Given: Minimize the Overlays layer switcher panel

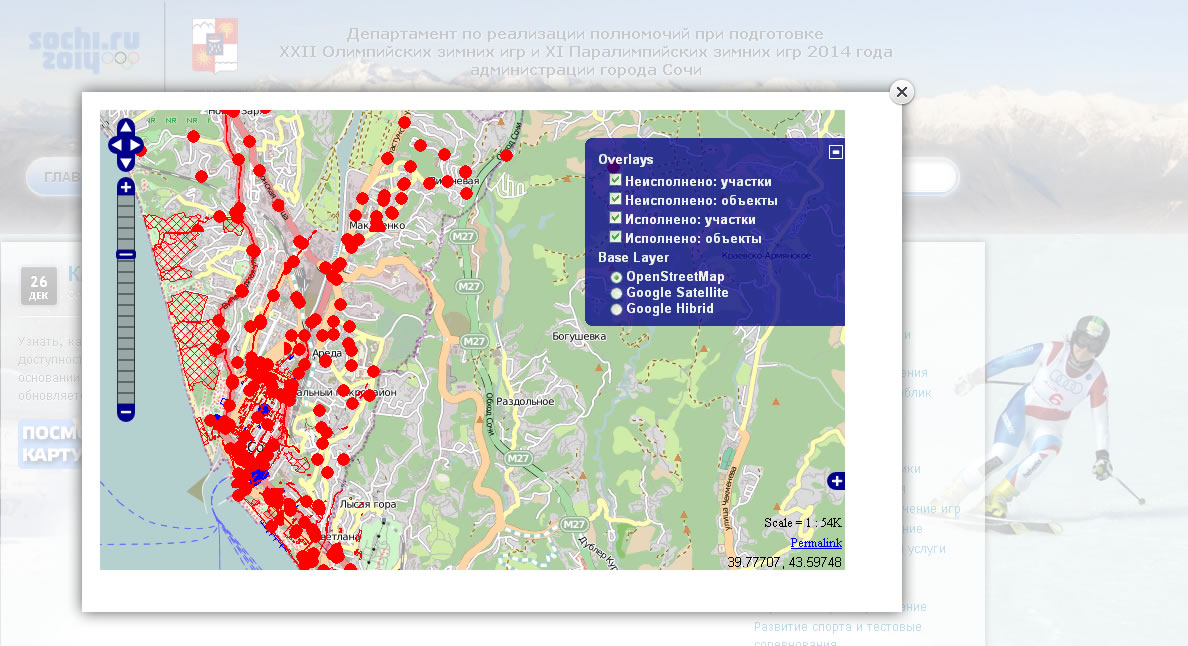Looking at the screenshot, I should click(x=836, y=151).
